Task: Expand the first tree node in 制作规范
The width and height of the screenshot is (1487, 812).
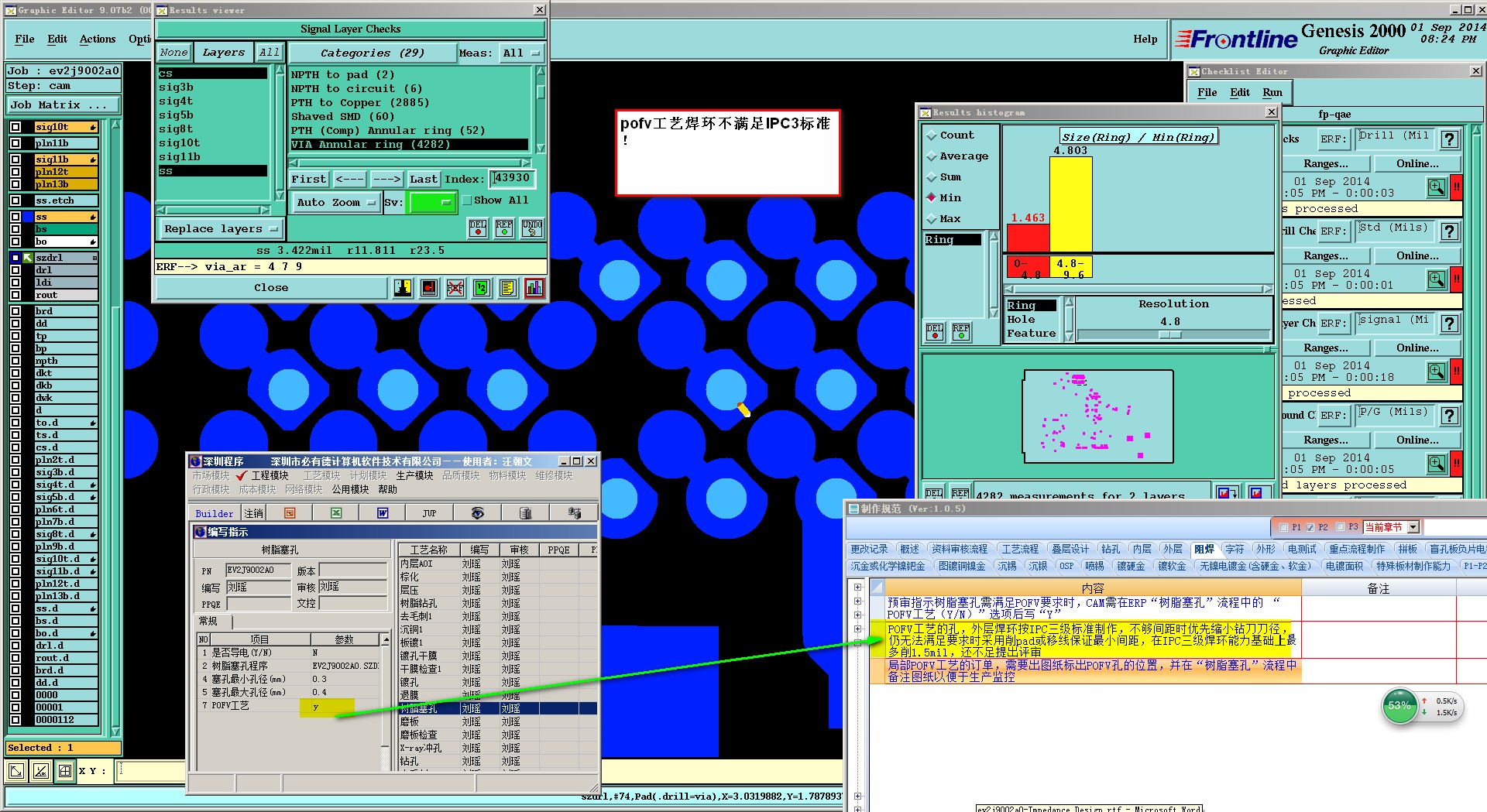Action: point(857,588)
